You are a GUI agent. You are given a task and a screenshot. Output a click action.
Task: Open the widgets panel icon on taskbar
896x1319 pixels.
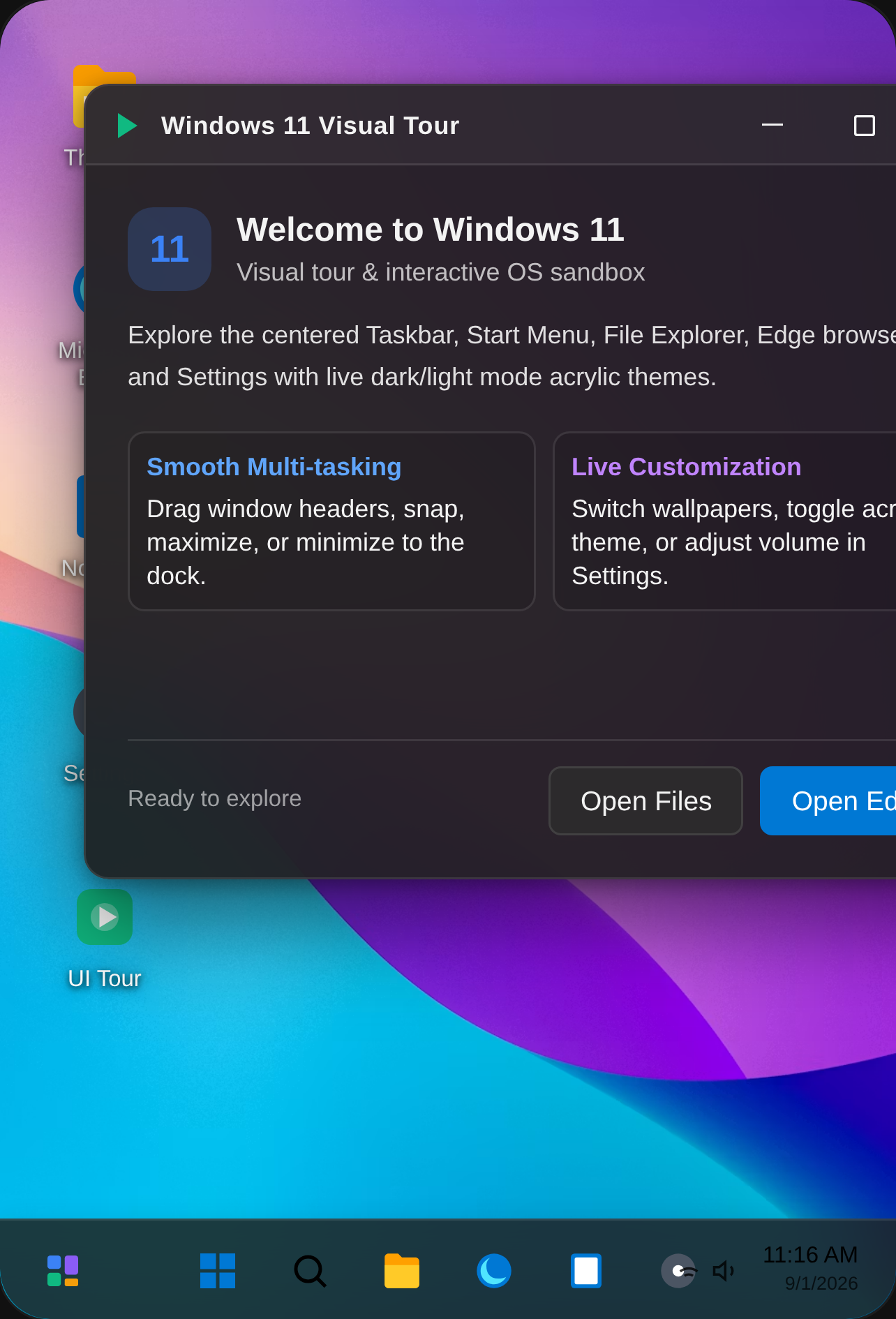pyautogui.click(x=63, y=1271)
